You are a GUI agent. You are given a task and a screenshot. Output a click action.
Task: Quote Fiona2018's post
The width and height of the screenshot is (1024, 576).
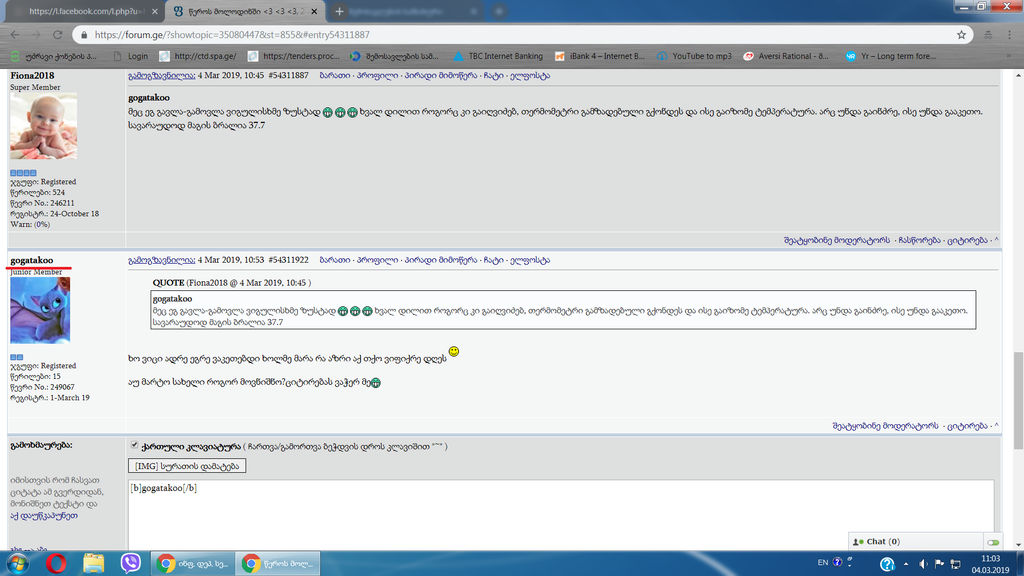click(967, 240)
